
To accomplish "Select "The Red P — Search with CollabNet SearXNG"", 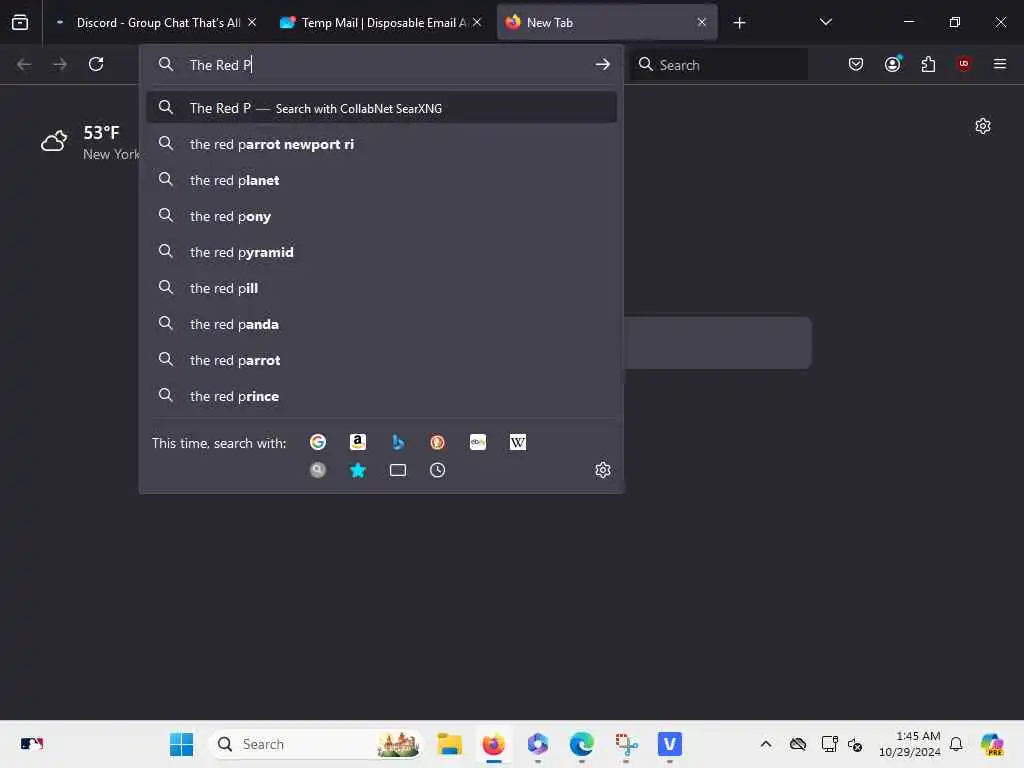I will pos(381,108).
